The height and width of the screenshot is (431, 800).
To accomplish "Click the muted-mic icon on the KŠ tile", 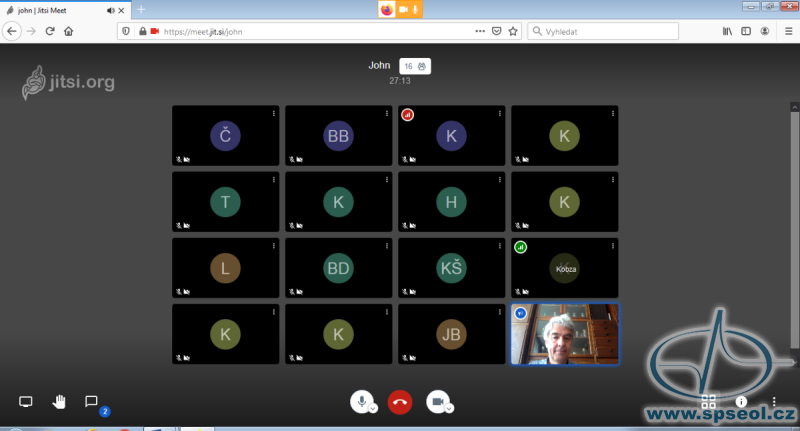I will (x=405, y=292).
